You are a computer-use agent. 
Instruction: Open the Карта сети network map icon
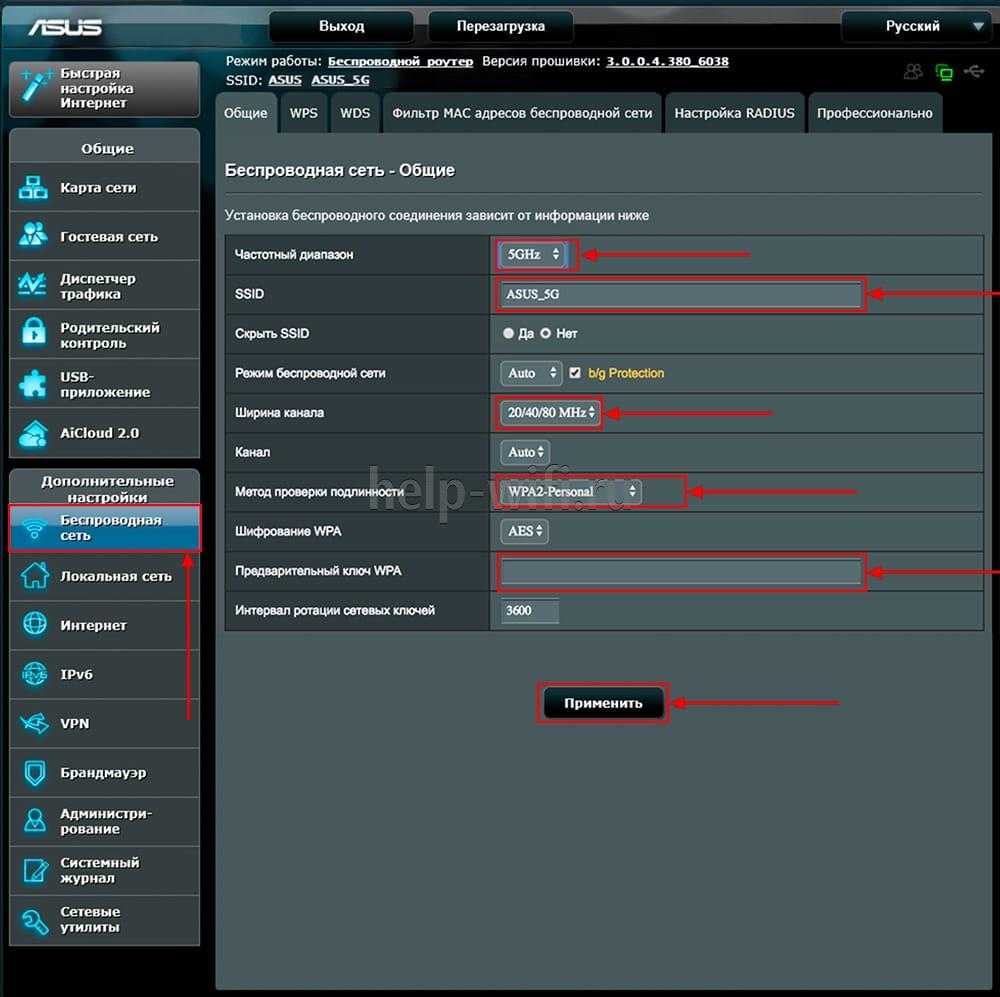34,188
